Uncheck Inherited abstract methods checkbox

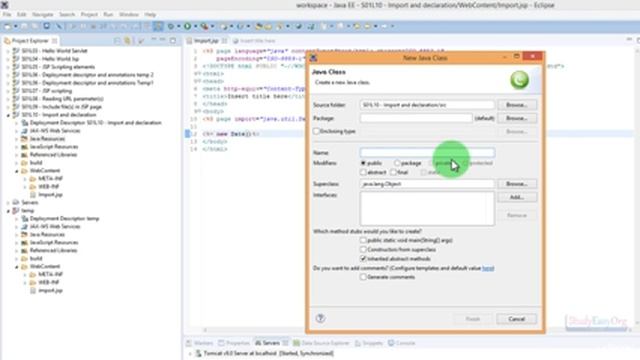[x=363, y=259]
